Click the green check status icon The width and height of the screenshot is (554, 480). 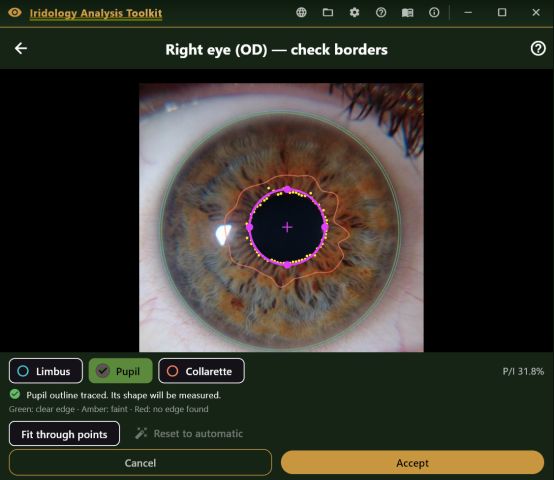pos(15,394)
